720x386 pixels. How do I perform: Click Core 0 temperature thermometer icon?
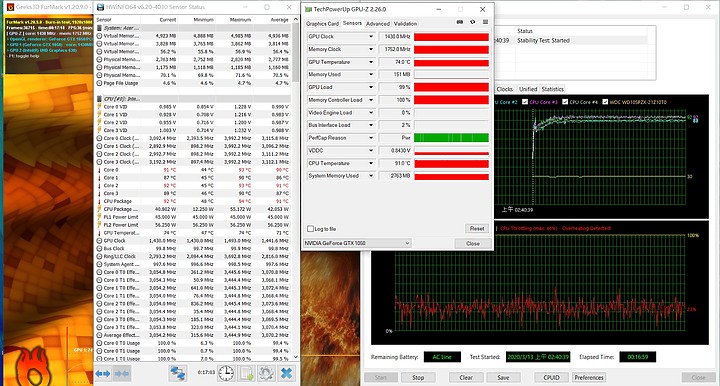(x=99, y=170)
